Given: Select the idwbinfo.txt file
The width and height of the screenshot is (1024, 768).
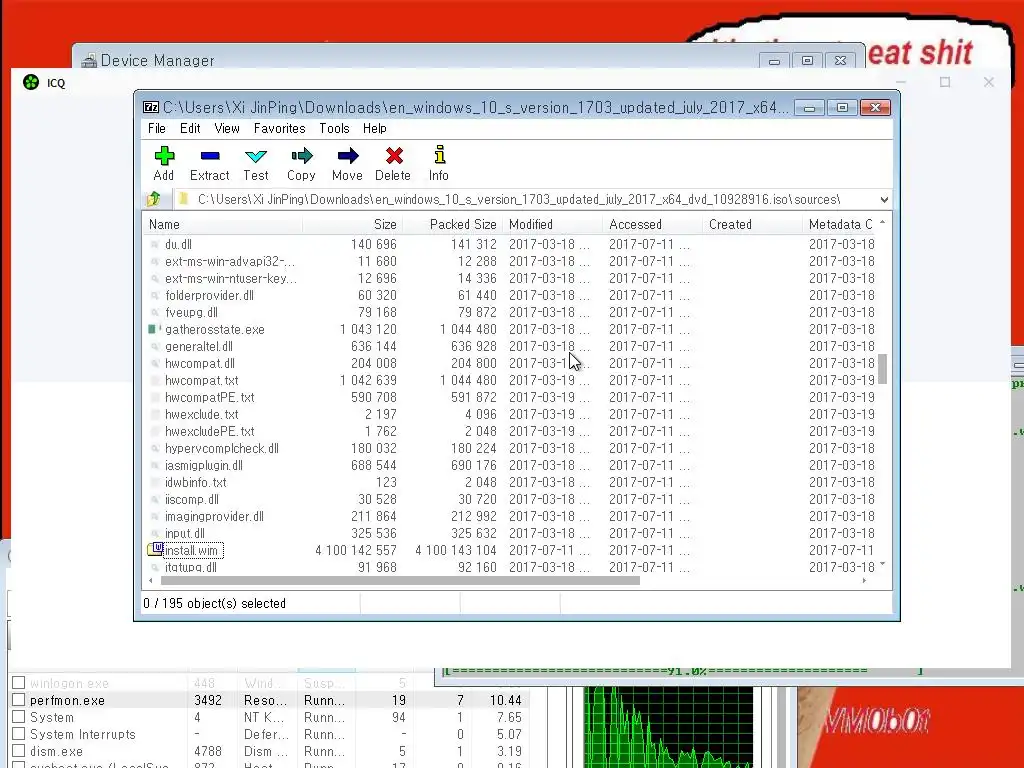Looking at the screenshot, I should [x=196, y=482].
